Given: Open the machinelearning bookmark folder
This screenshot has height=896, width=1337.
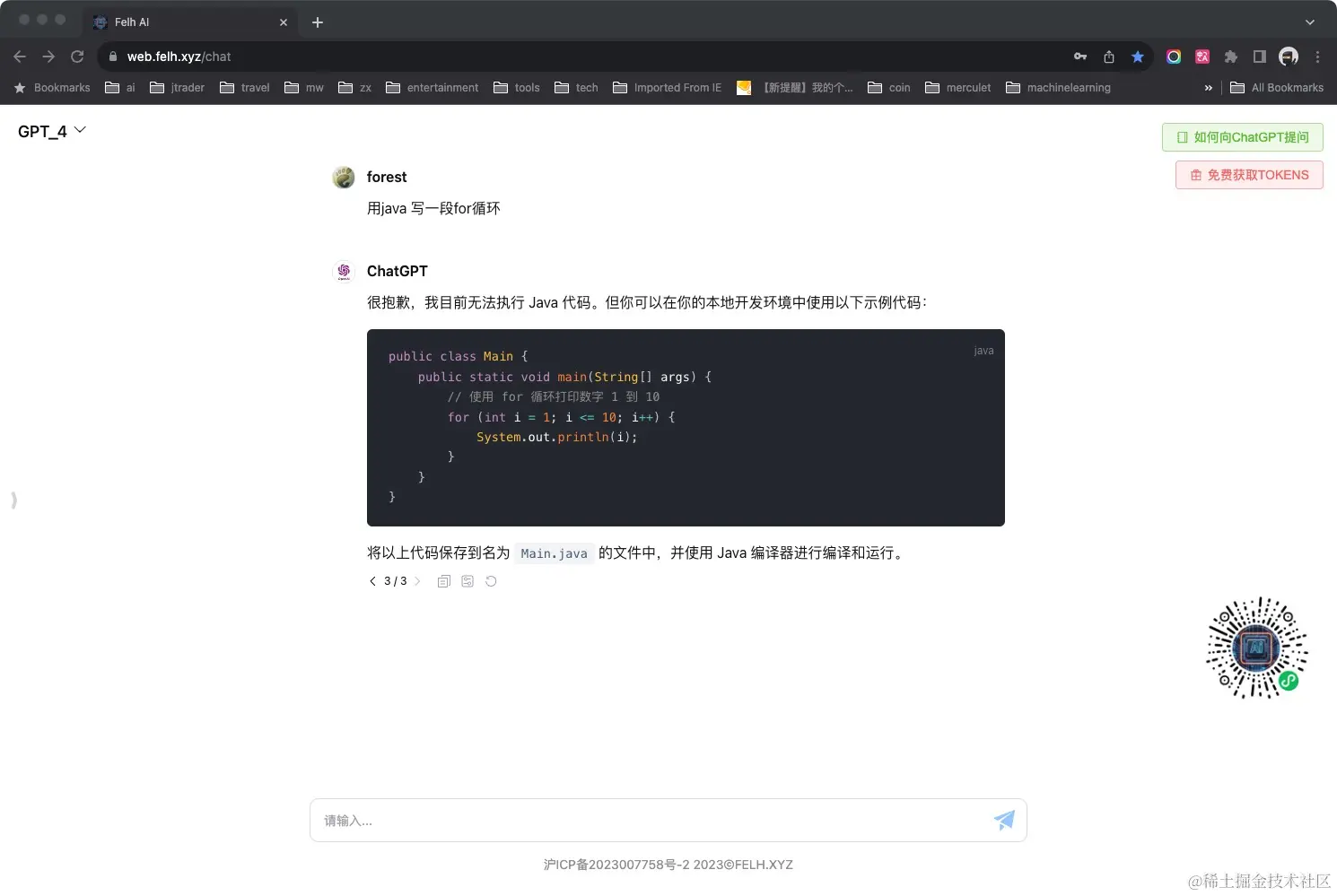Looking at the screenshot, I should [x=1059, y=88].
